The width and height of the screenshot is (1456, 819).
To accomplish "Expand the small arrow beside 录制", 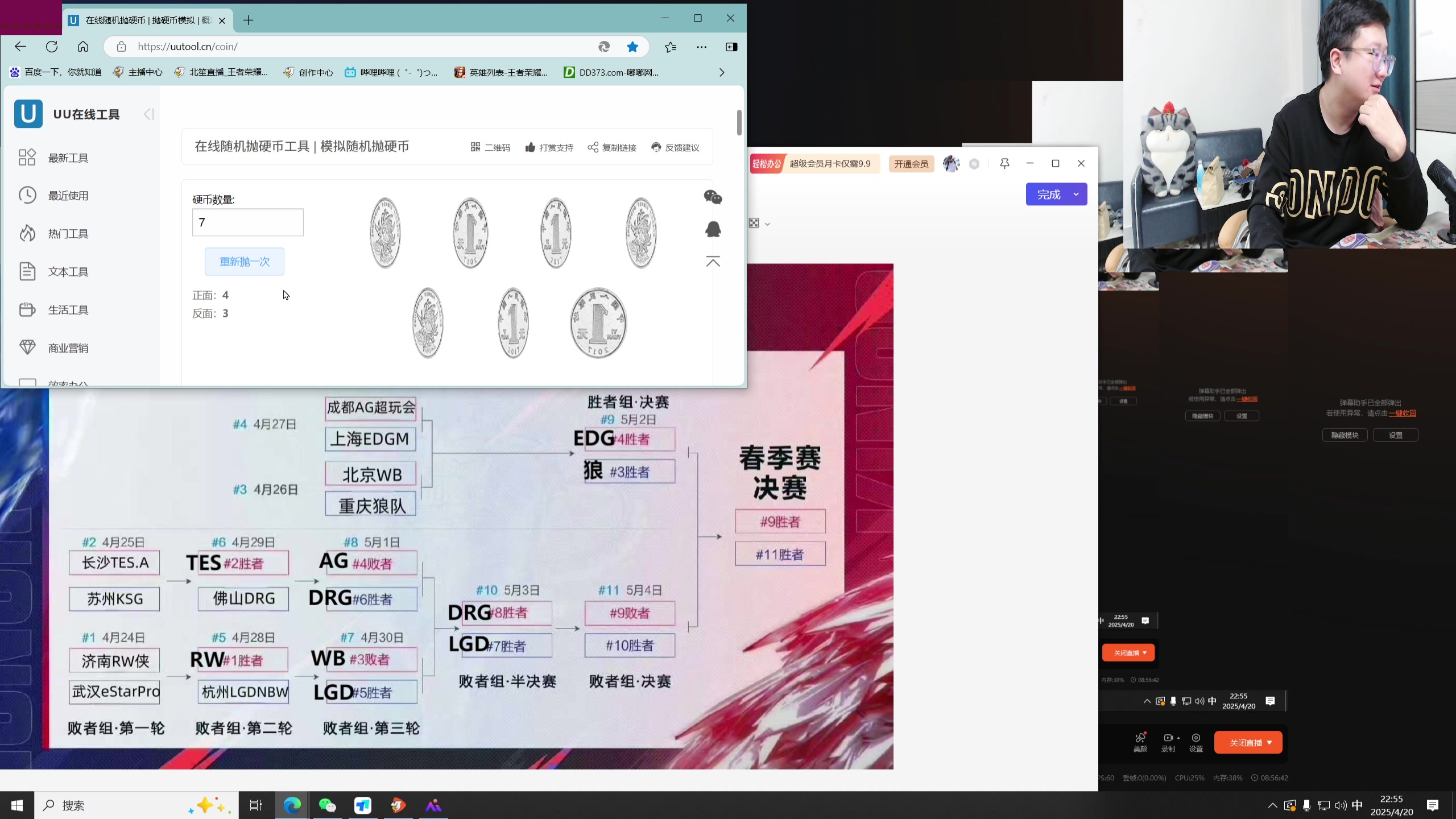I will click(1178, 738).
